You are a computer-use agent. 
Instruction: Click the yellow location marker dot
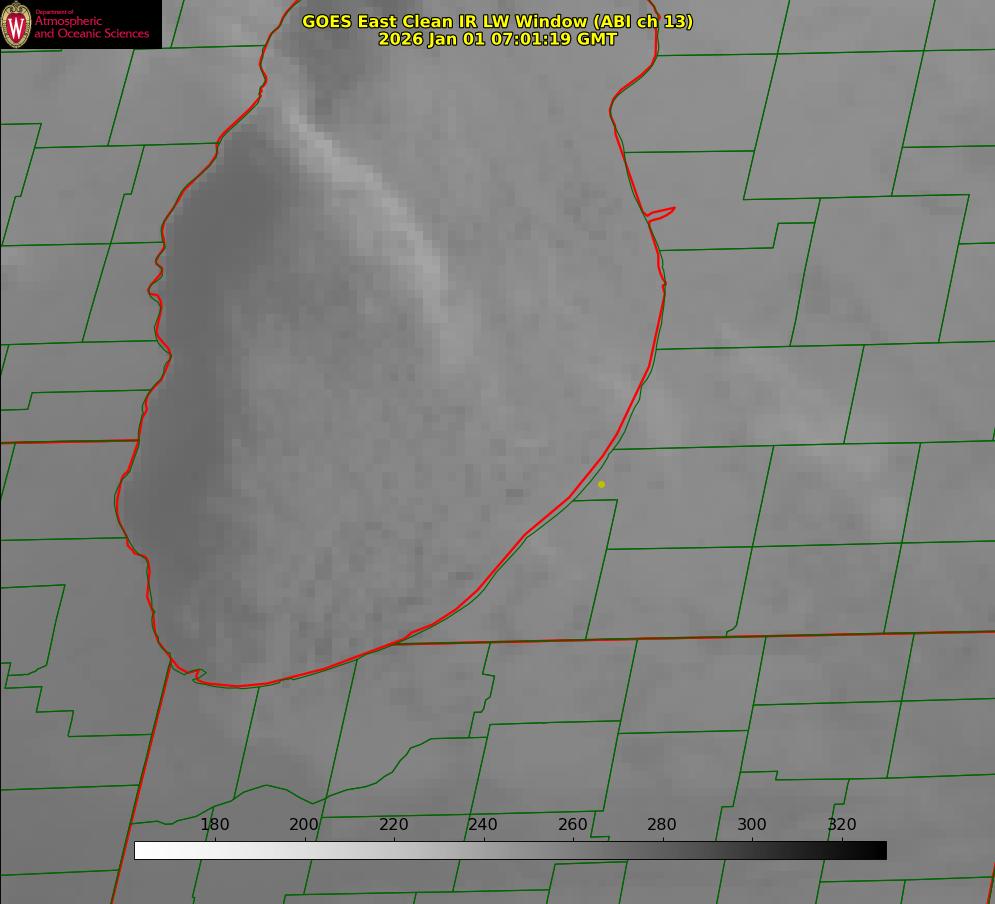(x=601, y=484)
